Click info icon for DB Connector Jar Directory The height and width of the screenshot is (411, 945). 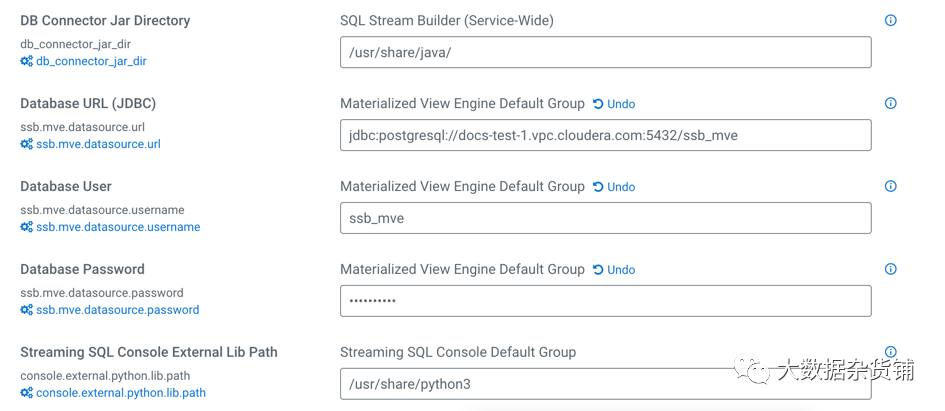[890, 20]
